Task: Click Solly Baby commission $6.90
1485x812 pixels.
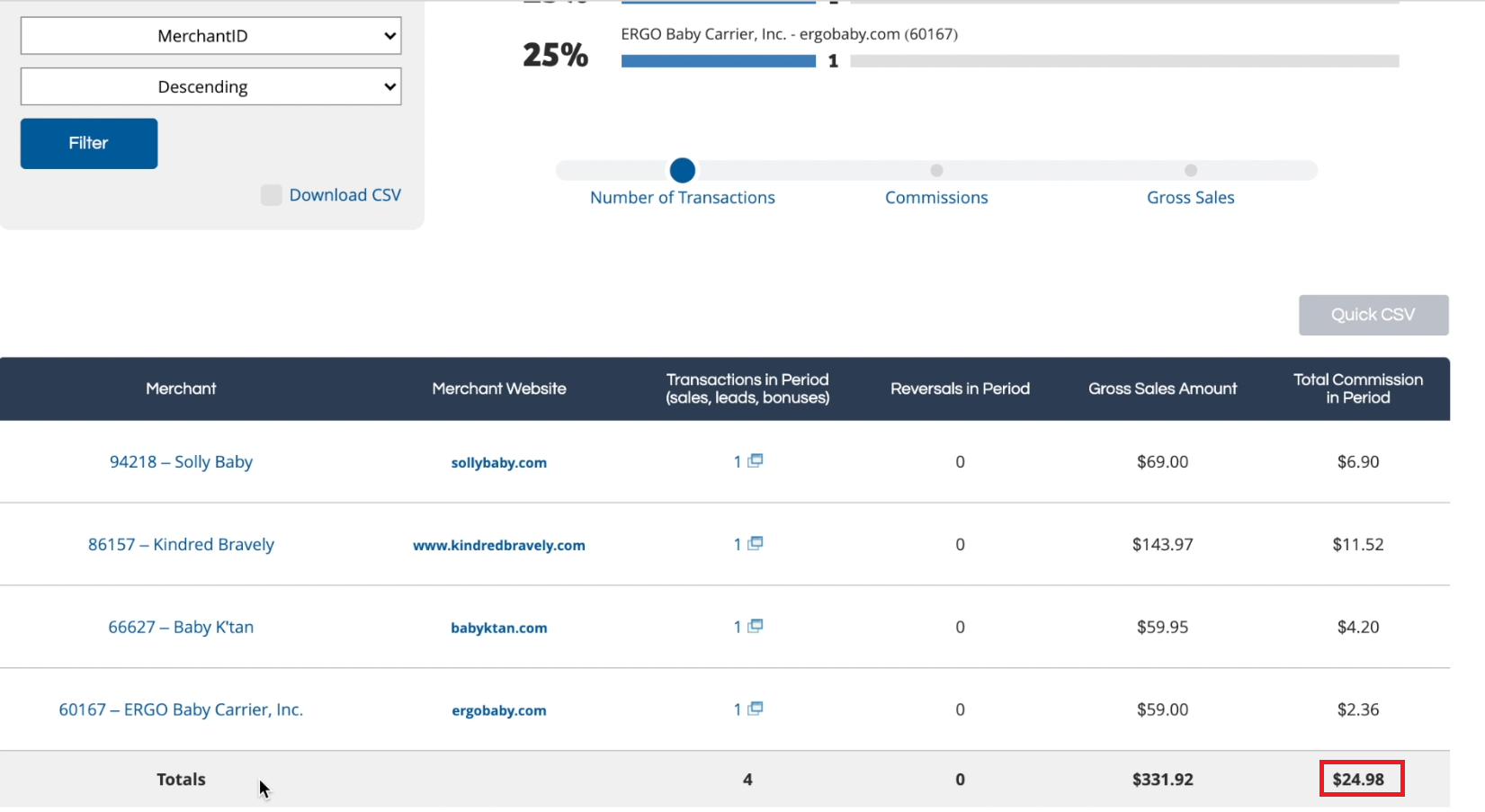Action: pos(1358,461)
